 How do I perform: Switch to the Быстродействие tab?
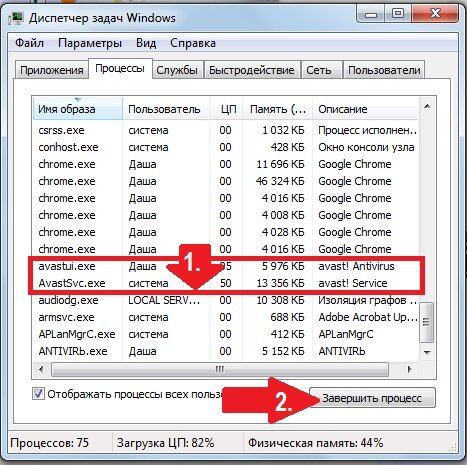point(252,70)
